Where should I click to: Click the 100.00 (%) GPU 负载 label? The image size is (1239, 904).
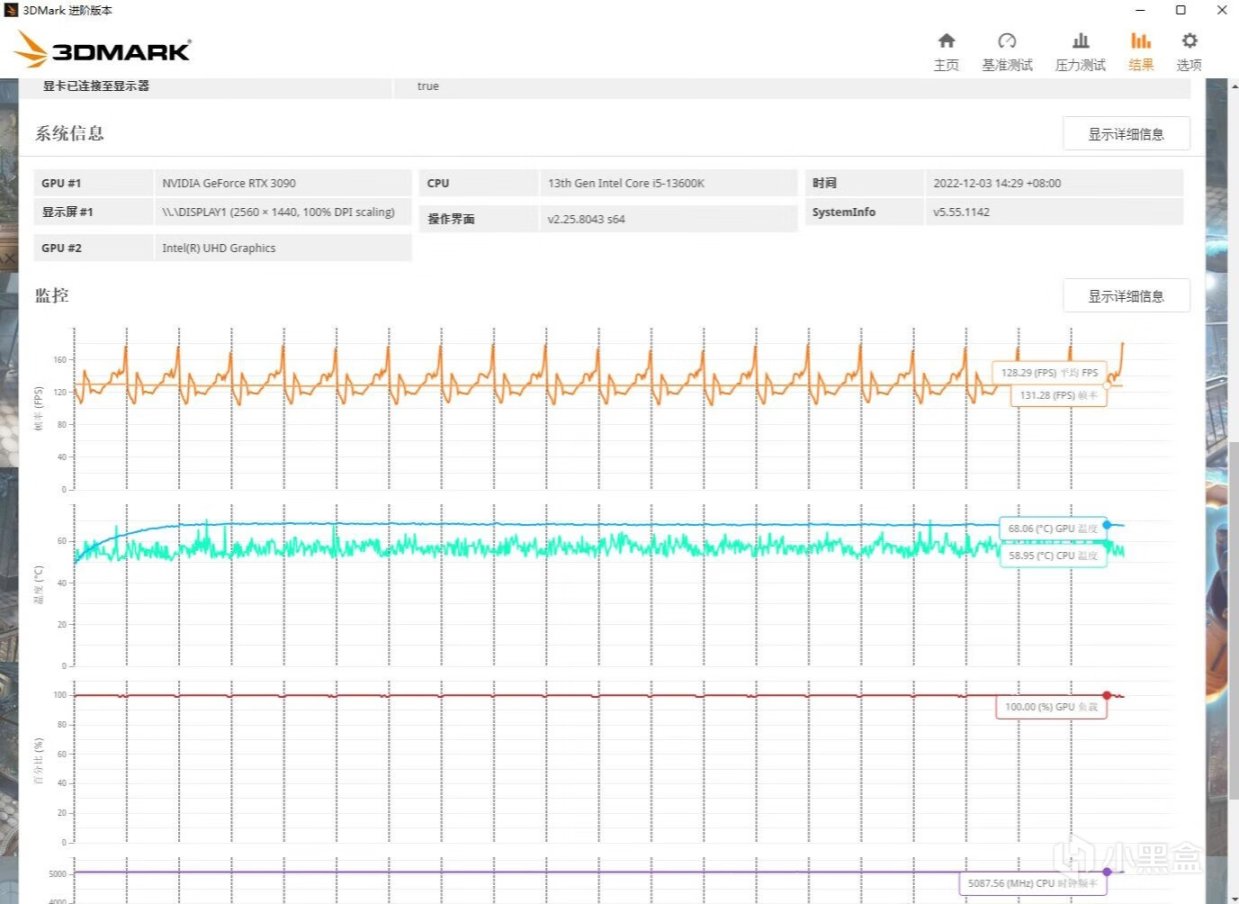(x=1051, y=707)
